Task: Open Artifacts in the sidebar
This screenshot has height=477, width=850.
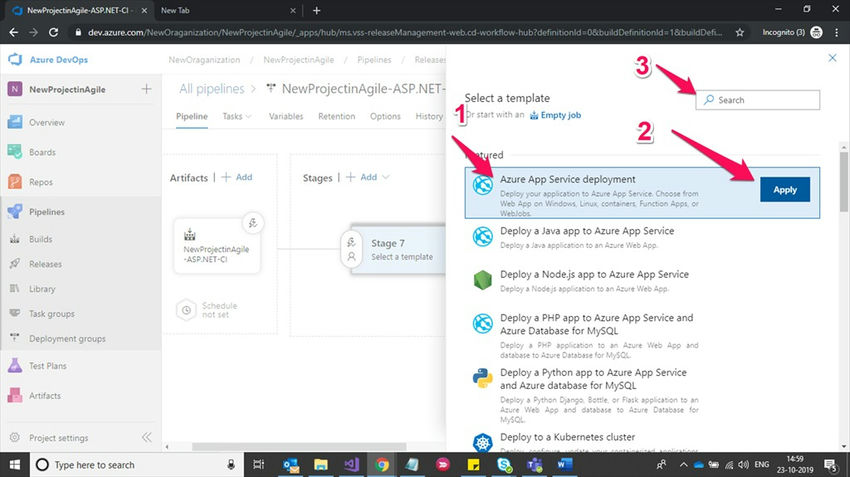Action: 44,396
